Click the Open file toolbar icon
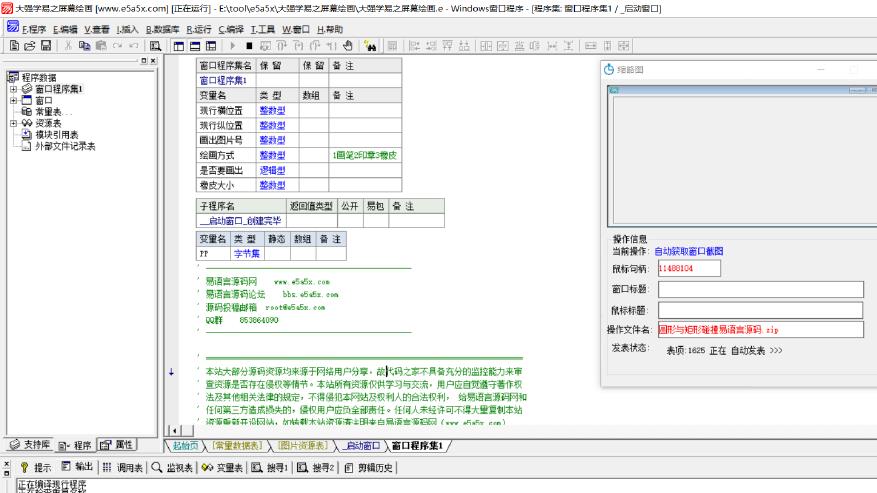 point(28,46)
